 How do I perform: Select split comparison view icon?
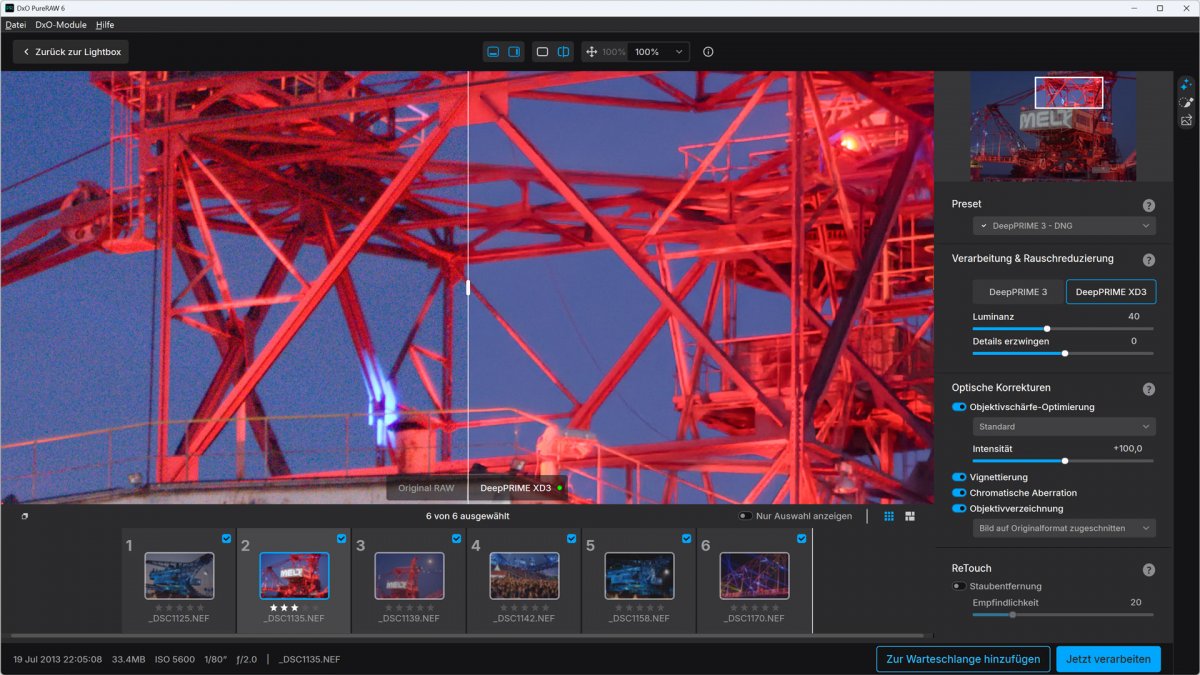564,52
